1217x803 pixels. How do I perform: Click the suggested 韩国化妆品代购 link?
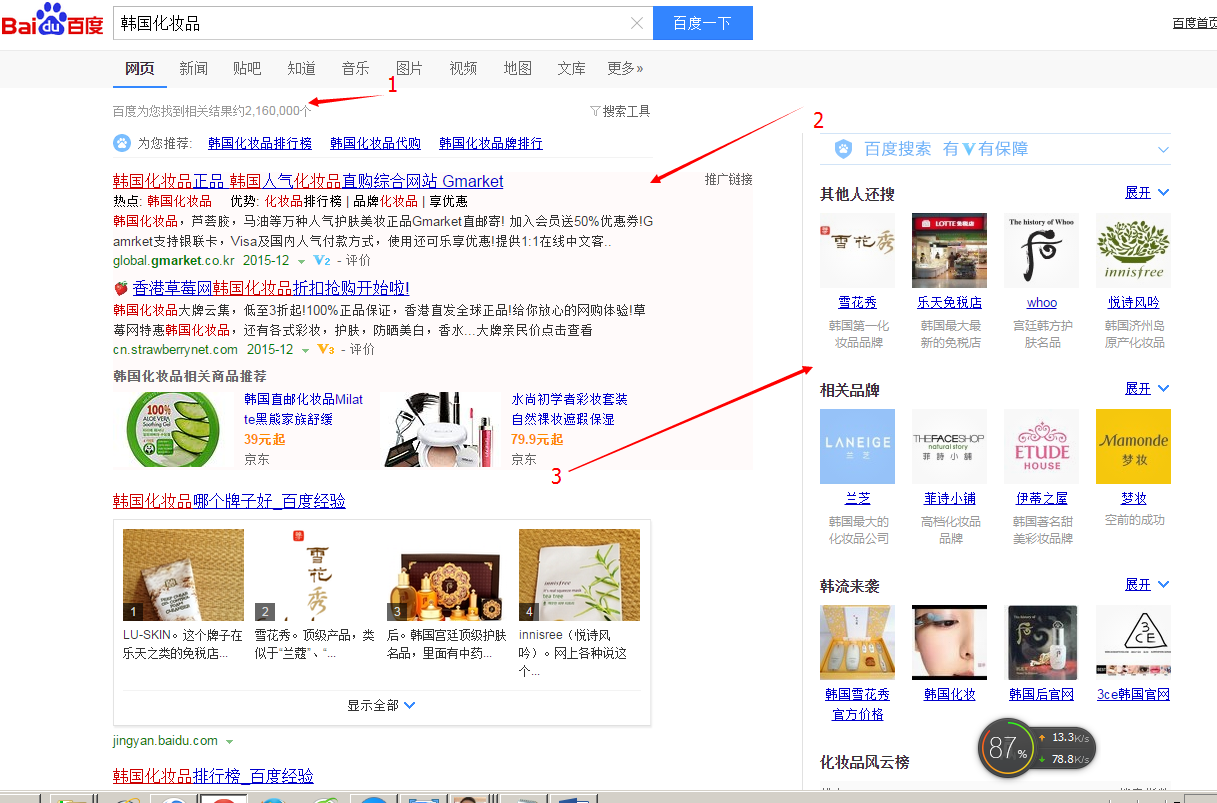[375, 143]
